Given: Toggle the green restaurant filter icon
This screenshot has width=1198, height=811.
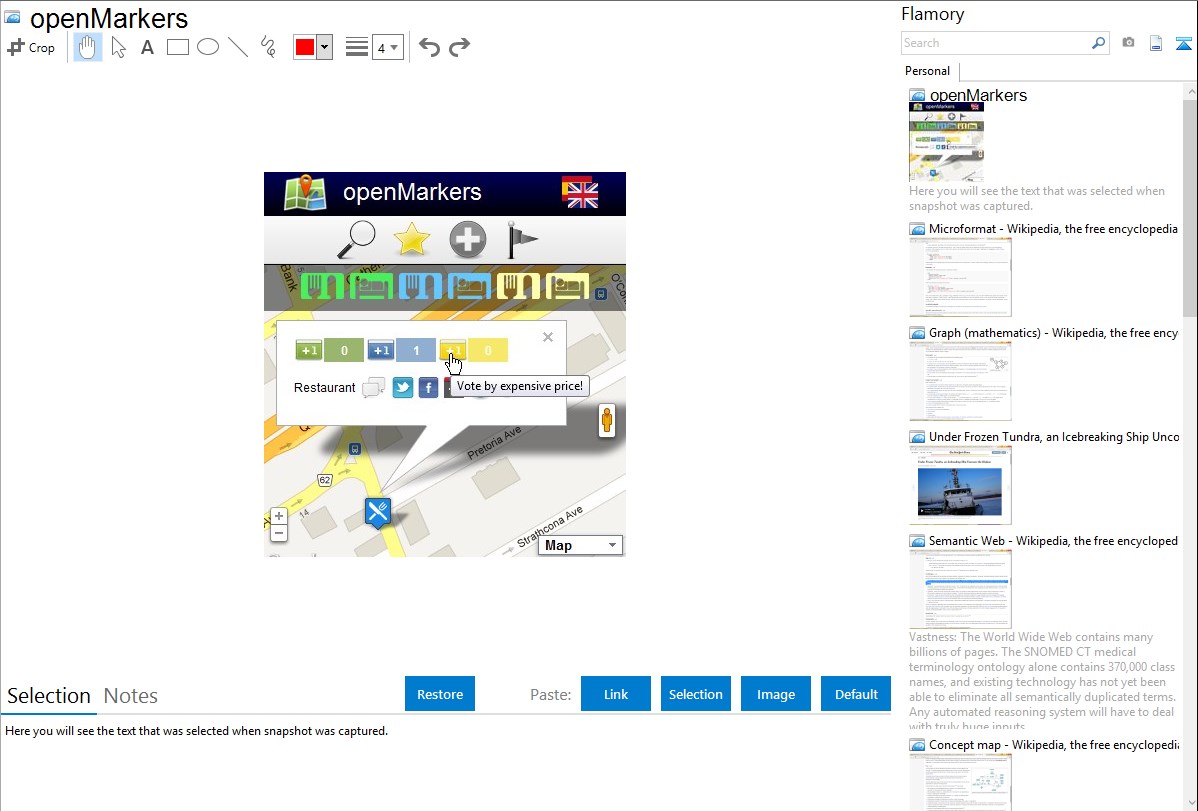Looking at the screenshot, I should (322, 286).
